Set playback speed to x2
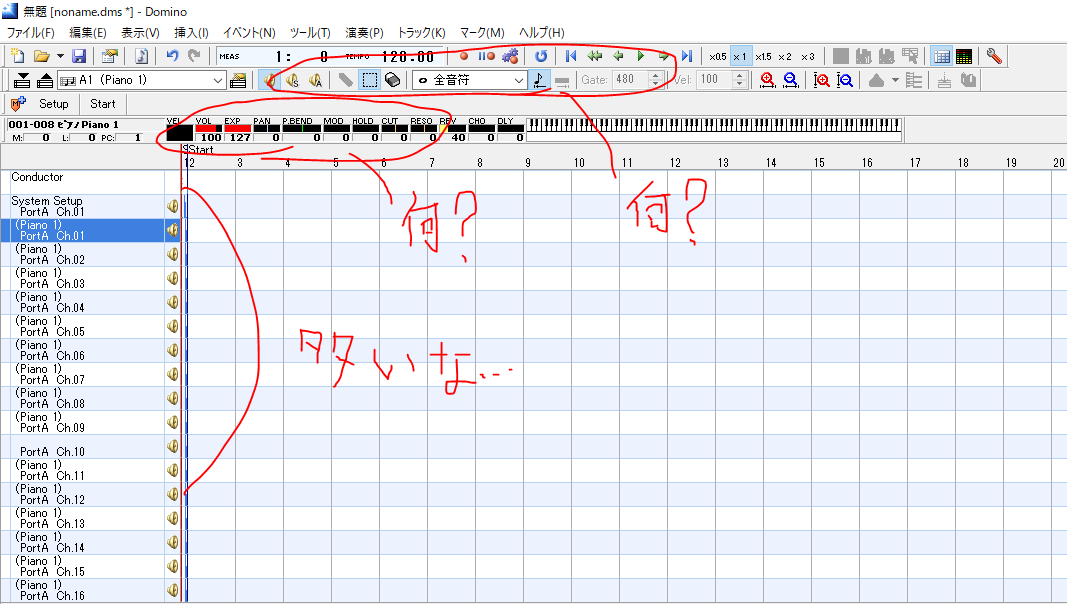This screenshot has width=1067, height=604. click(x=785, y=56)
